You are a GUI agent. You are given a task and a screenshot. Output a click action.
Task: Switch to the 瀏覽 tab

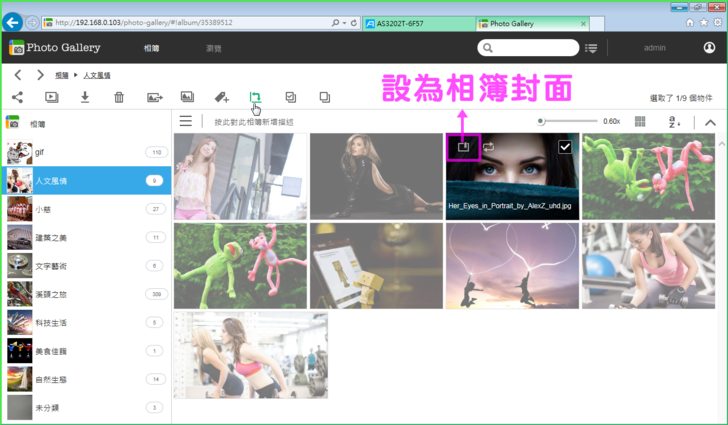(213, 48)
